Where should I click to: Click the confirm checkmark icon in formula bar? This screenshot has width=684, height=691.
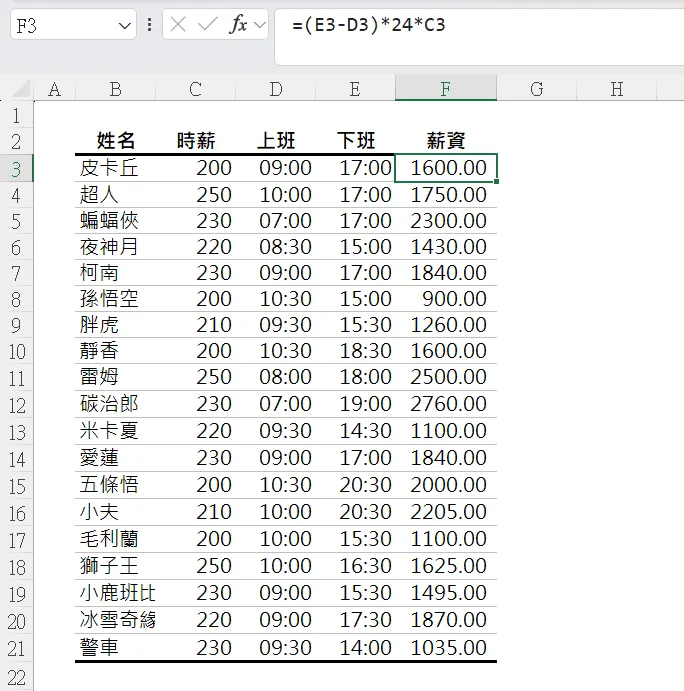(x=208, y=25)
